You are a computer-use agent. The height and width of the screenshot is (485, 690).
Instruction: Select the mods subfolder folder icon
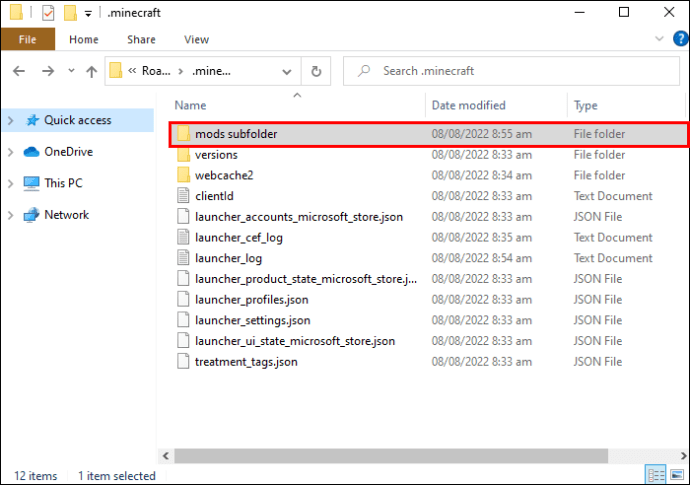[184, 133]
